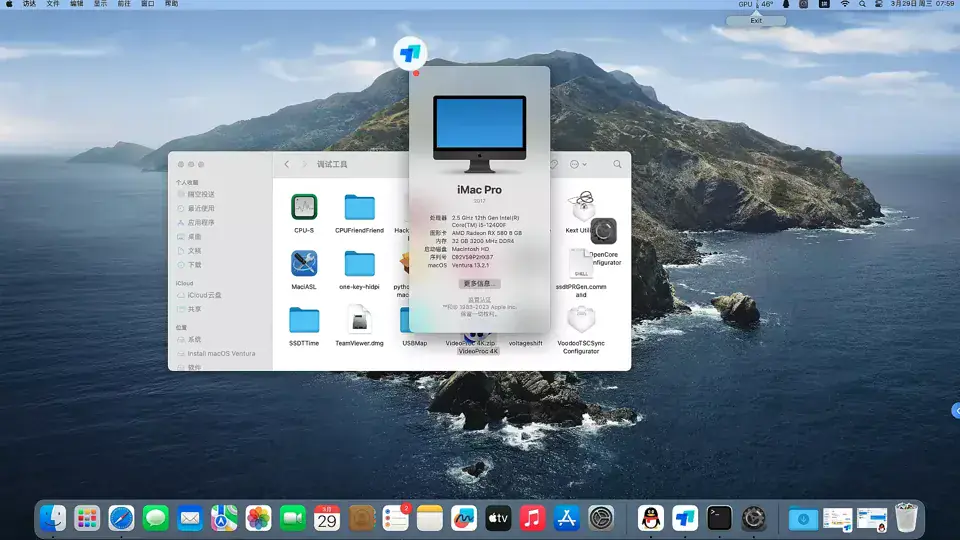Open the 帮助 (Help) menu
960x540 pixels.
(x=171, y=4)
